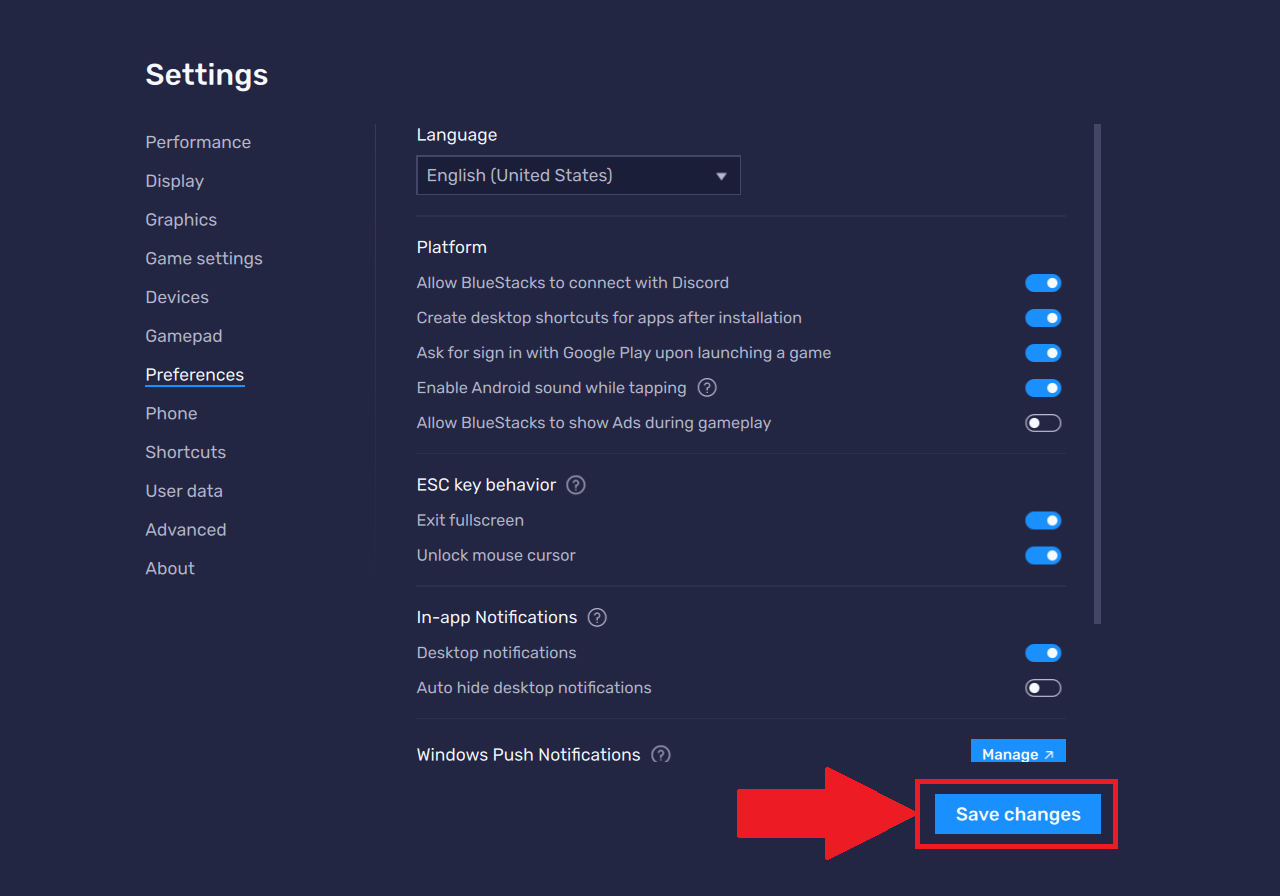Screen dimensions: 1280x896
Task: Switch off Desktop notifications toggle
Action: (x=1043, y=653)
